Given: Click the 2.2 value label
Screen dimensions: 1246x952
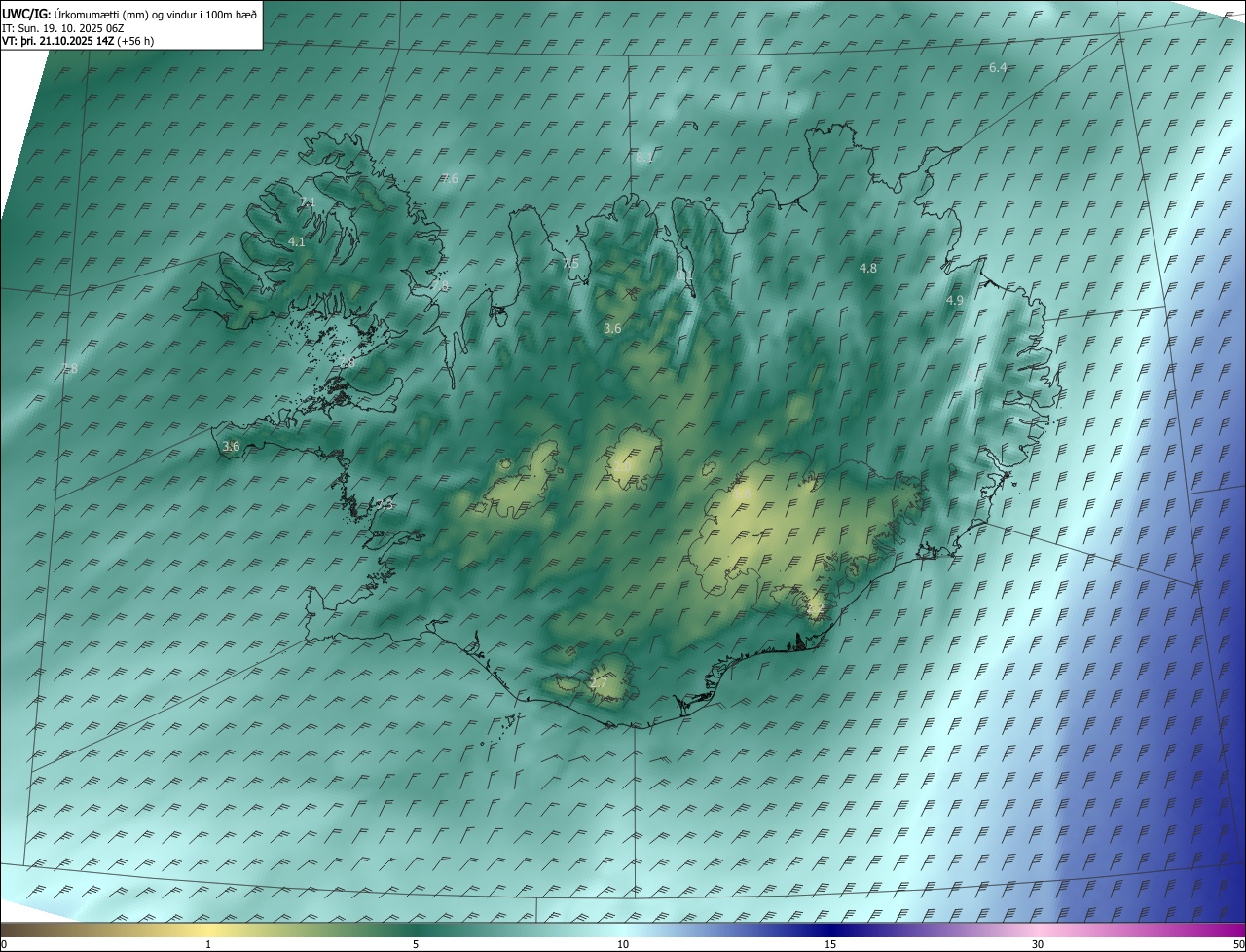Looking at the screenshot, I should (816, 608).
